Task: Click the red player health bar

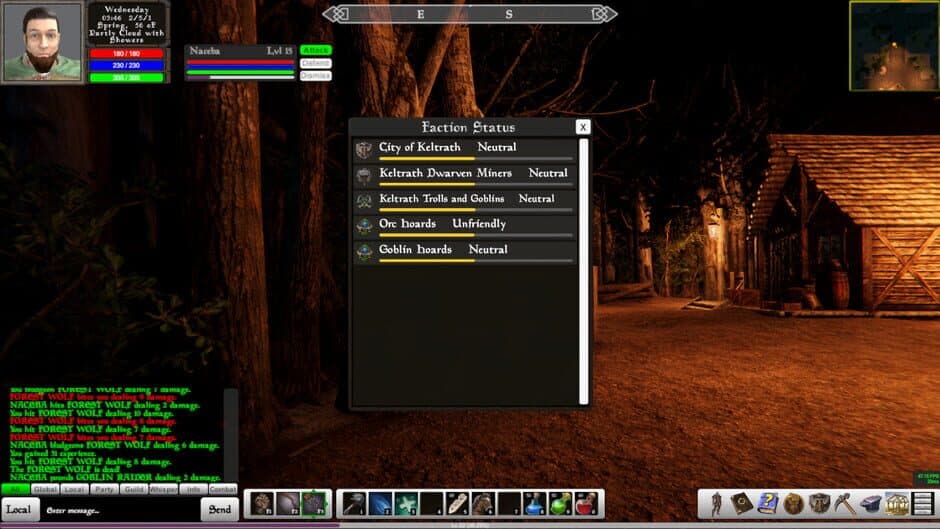Action: (126, 53)
